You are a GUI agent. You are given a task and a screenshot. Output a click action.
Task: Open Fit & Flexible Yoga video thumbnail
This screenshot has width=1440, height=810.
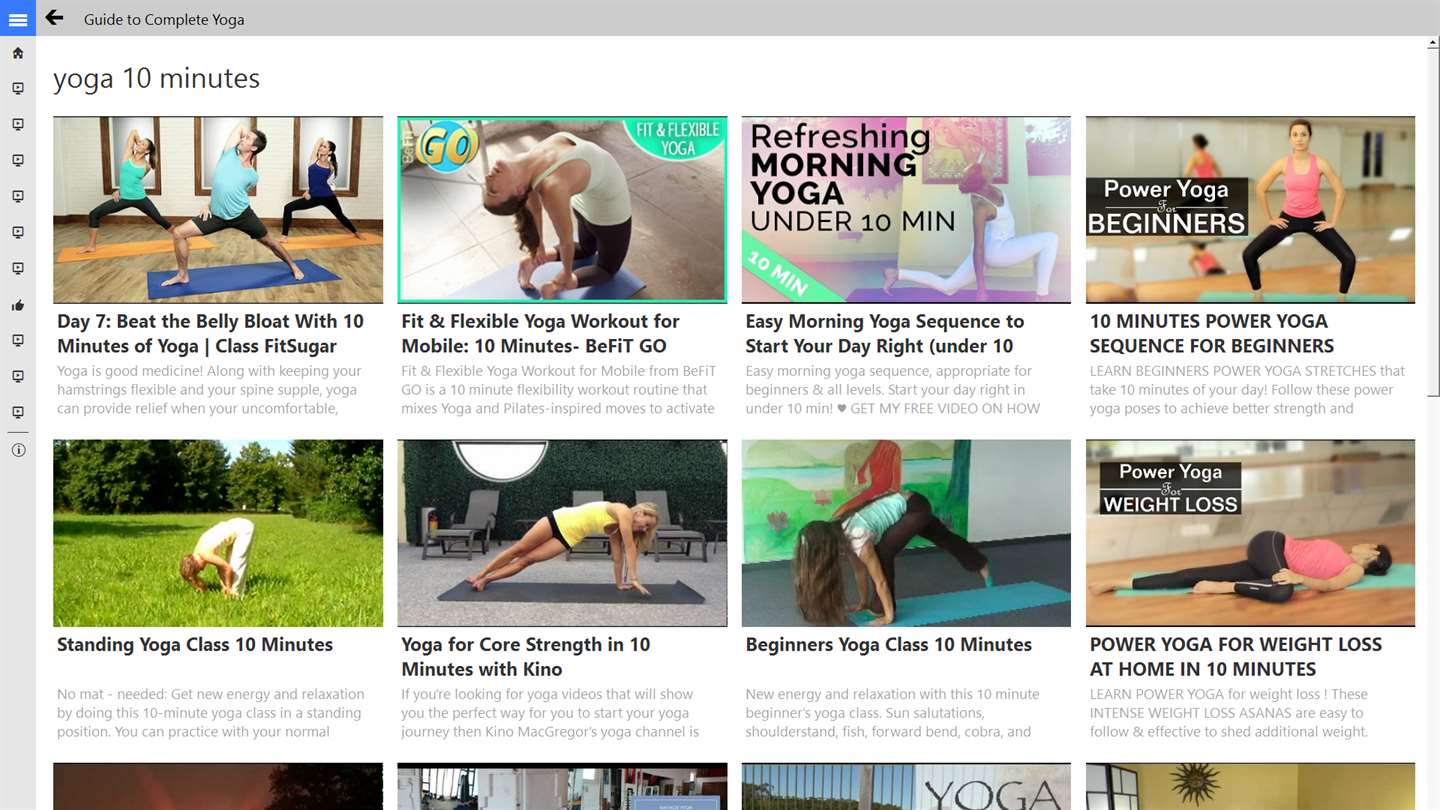[x=562, y=210]
